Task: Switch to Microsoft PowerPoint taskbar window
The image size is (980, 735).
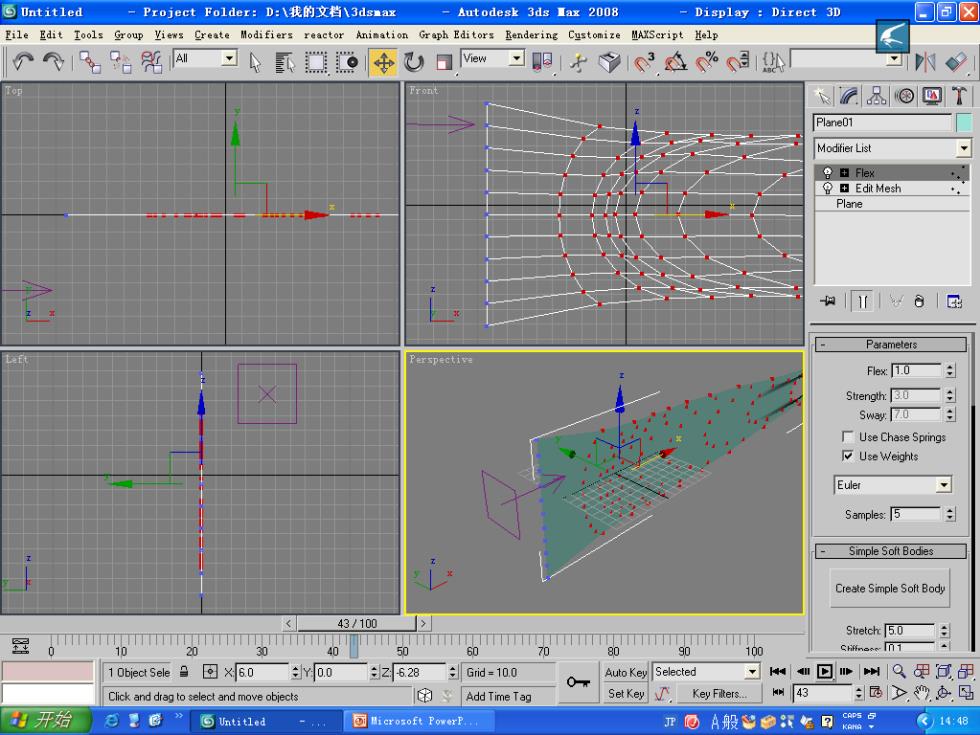Action: [418, 721]
